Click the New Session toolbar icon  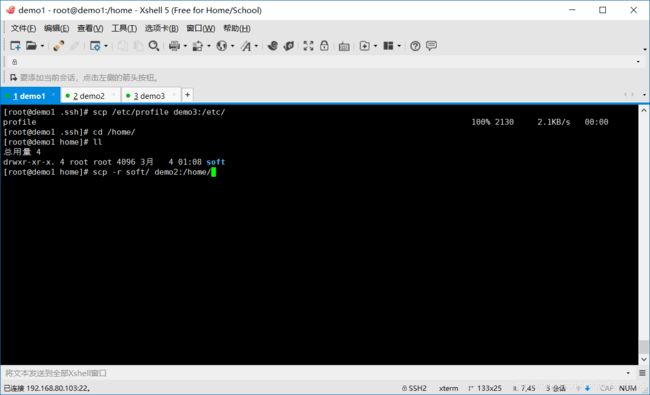[15, 46]
